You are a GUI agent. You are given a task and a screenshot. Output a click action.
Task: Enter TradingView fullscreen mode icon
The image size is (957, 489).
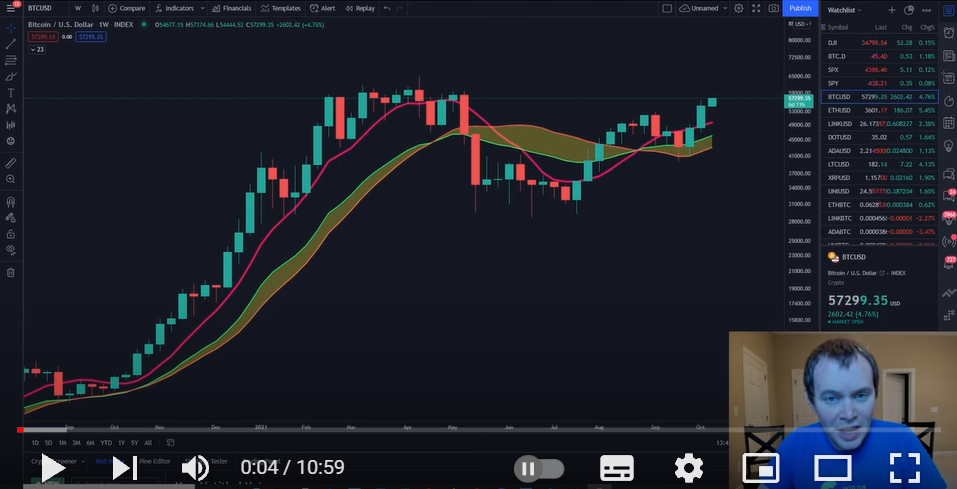pyautogui.click(x=756, y=9)
